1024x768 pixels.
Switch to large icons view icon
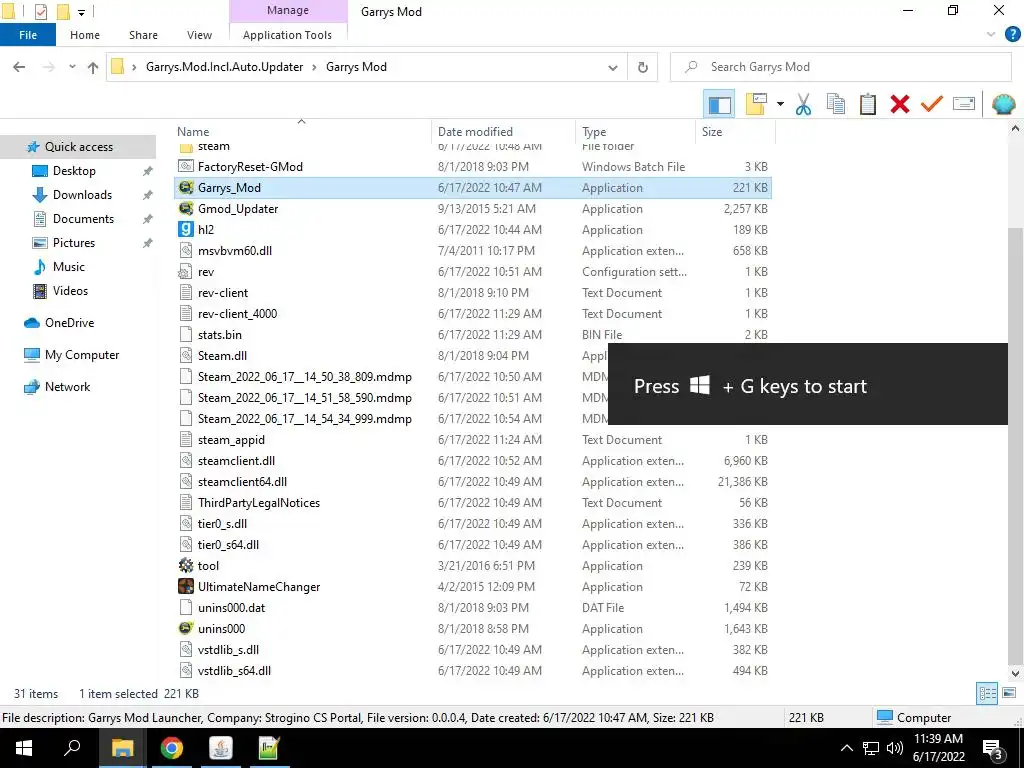(x=1009, y=694)
